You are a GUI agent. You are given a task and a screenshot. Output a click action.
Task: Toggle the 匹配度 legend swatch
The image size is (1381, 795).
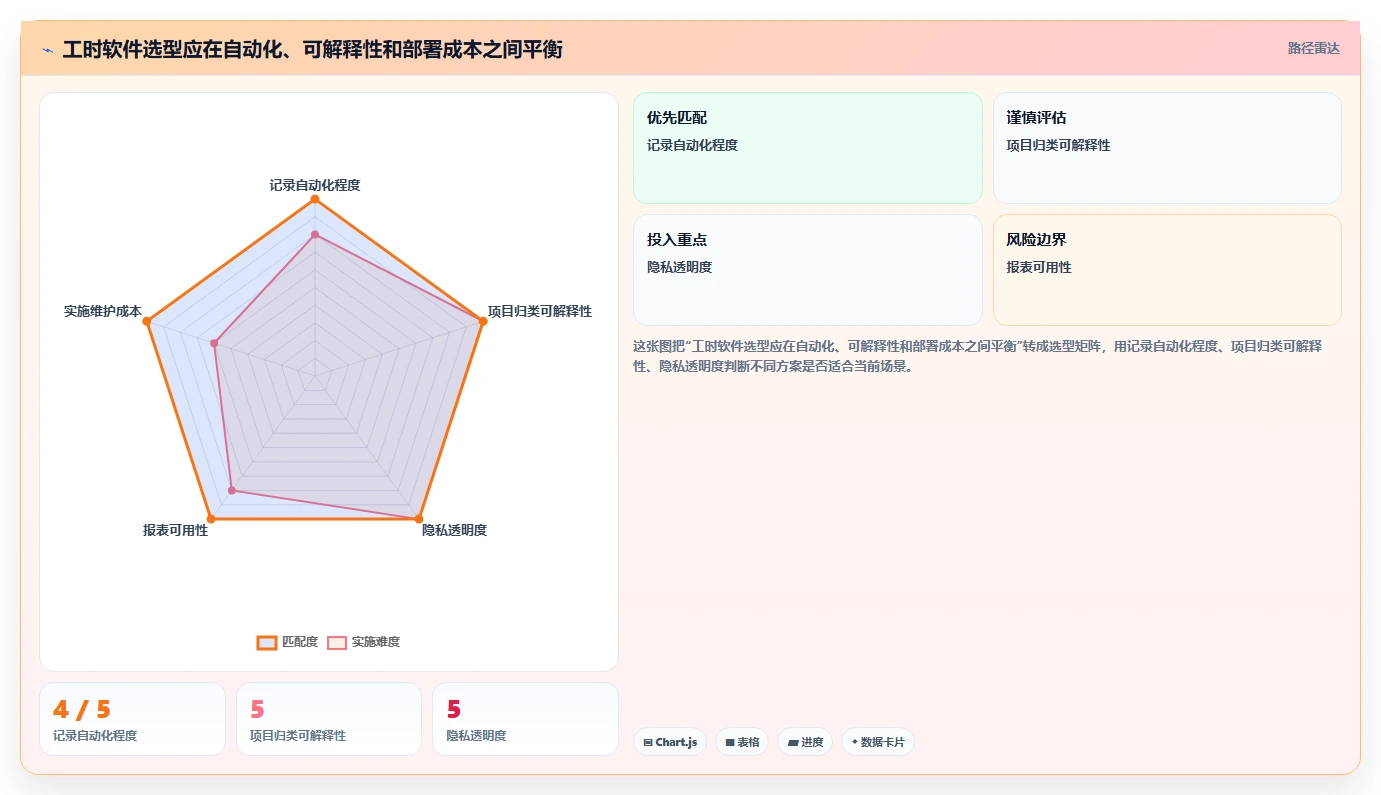pos(266,642)
